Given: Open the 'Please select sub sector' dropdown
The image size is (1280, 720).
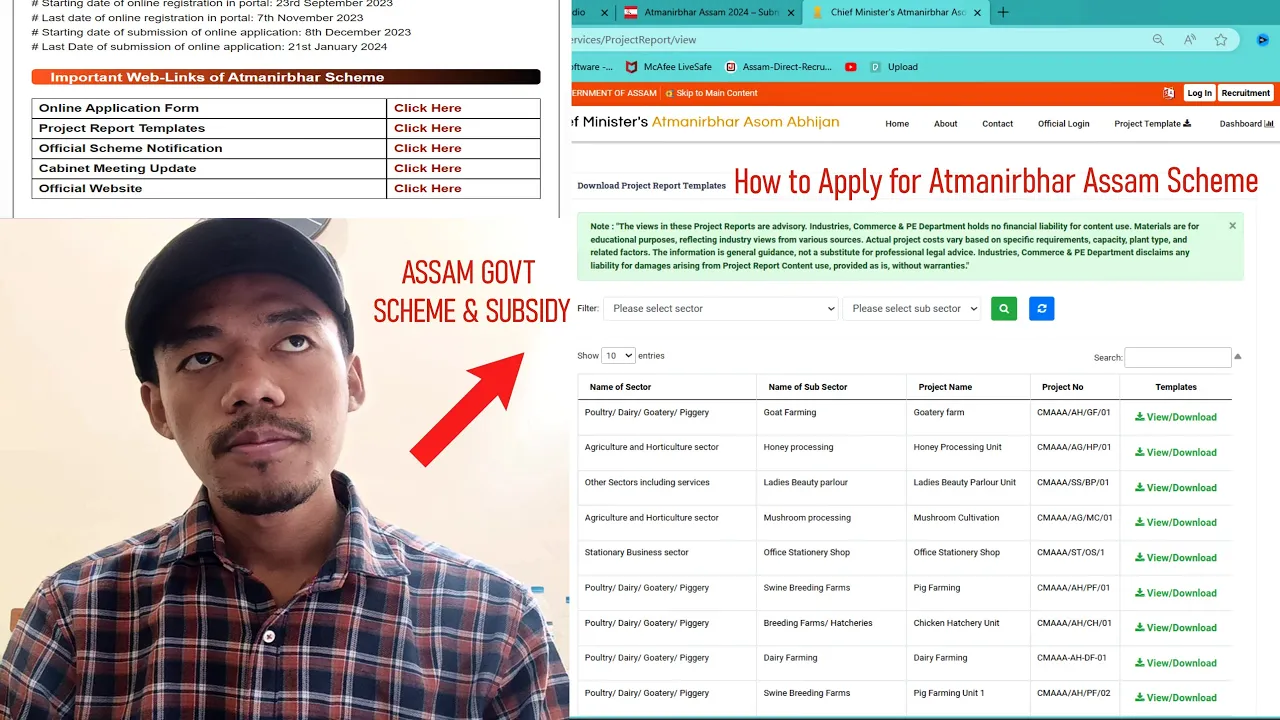Looking at the screenshot, I should (x=912, y=309).
